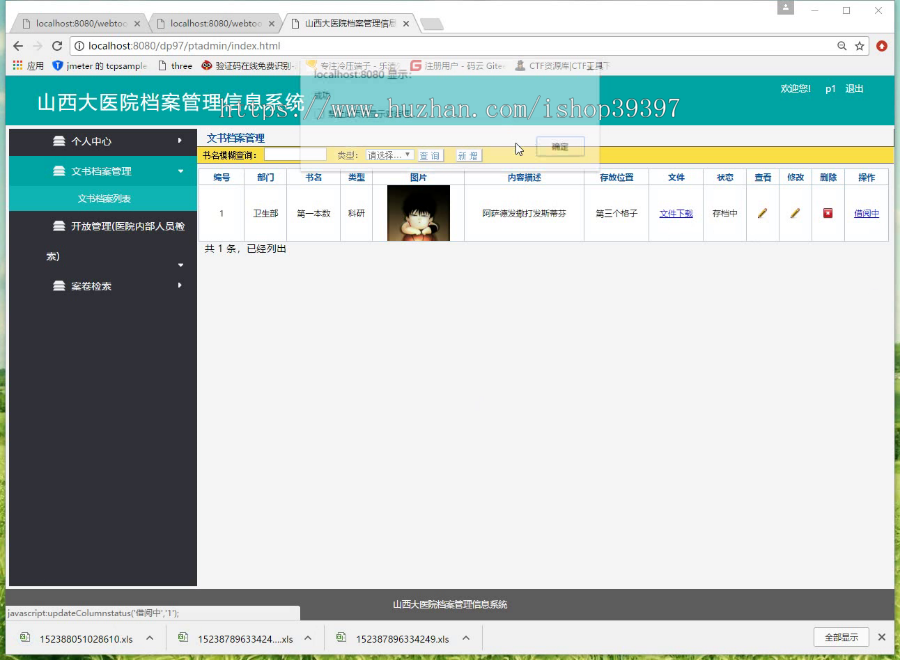Switch to the first localhost:8080/webtoo tab

(x=79, y=24)
